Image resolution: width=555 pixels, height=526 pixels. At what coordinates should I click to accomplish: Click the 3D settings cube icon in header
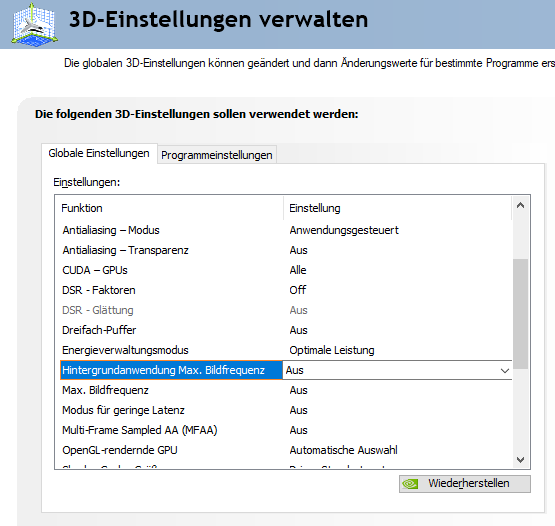tap(34, 25)
